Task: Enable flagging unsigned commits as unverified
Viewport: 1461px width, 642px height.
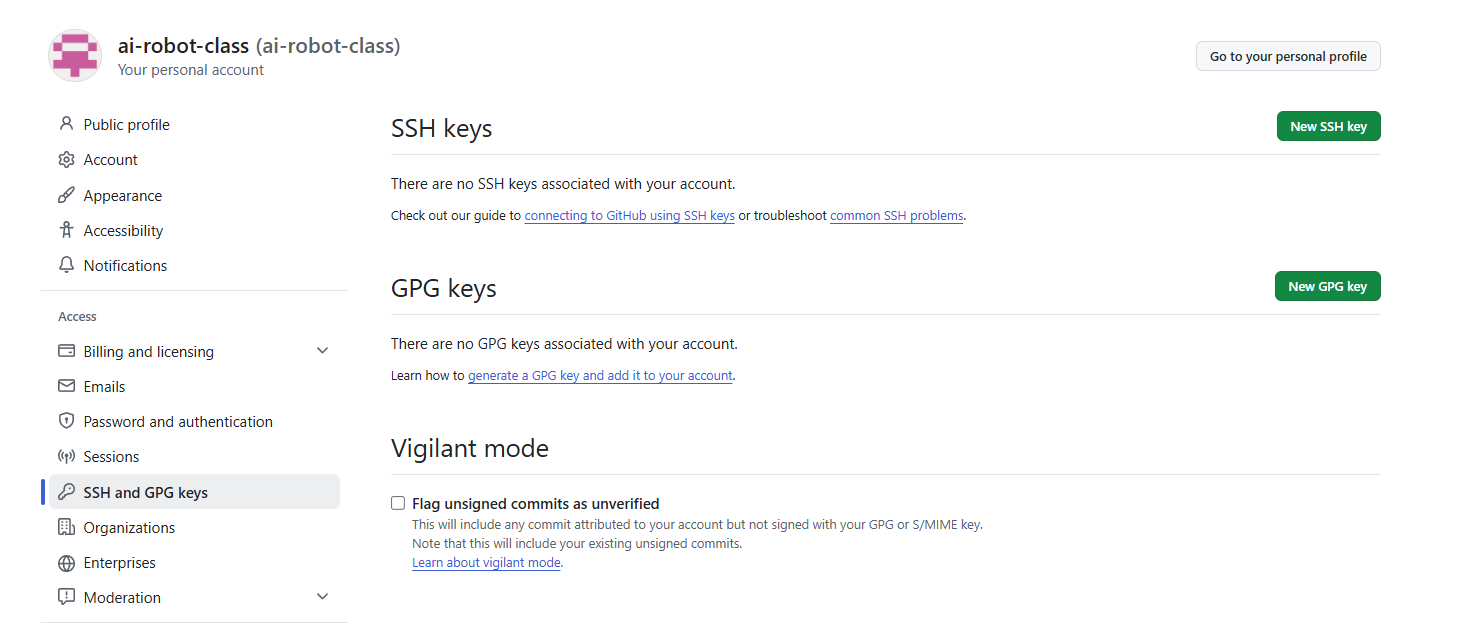Action: 398,503
